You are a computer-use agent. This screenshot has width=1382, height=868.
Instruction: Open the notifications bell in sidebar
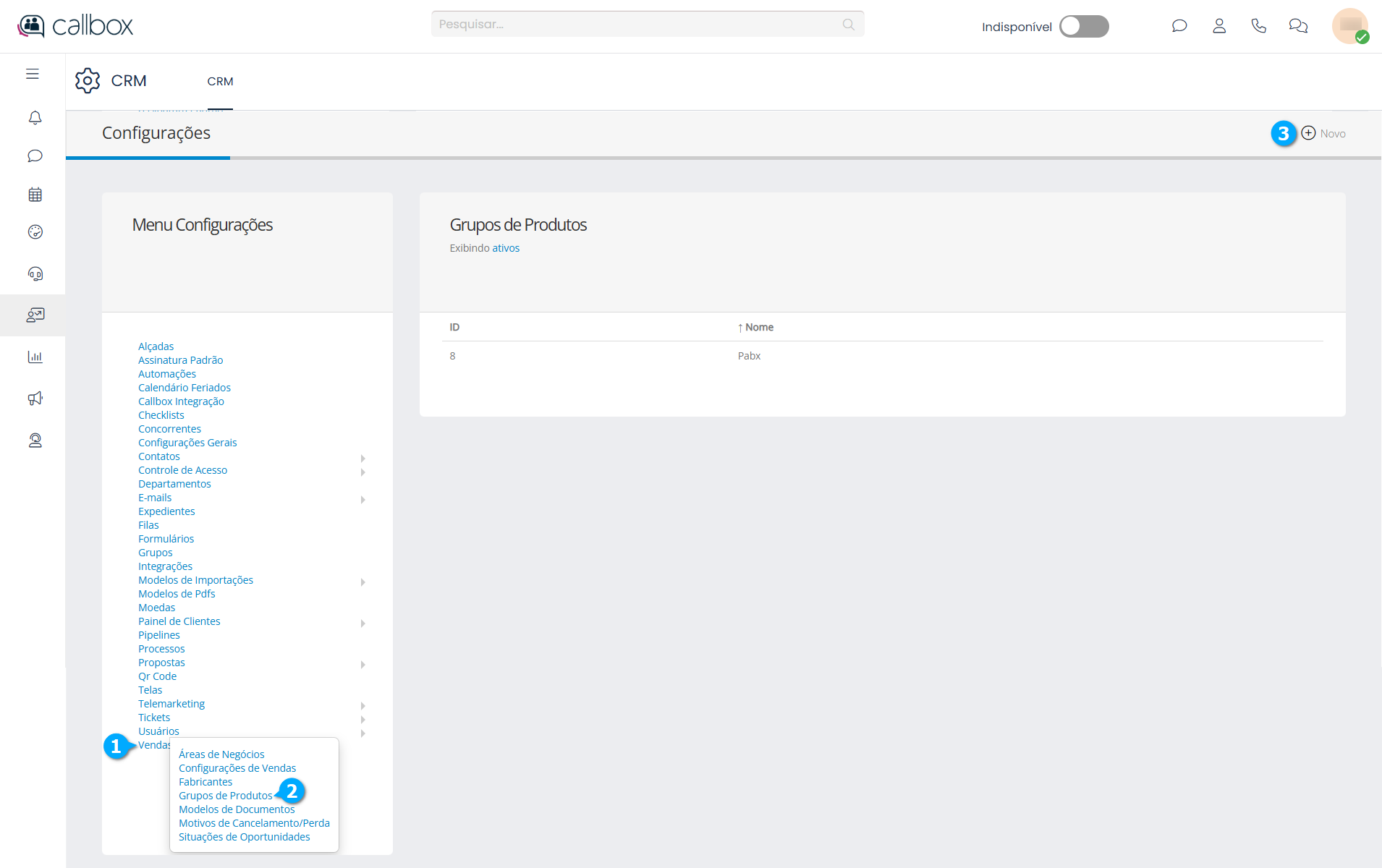click(x=35, y=118)
